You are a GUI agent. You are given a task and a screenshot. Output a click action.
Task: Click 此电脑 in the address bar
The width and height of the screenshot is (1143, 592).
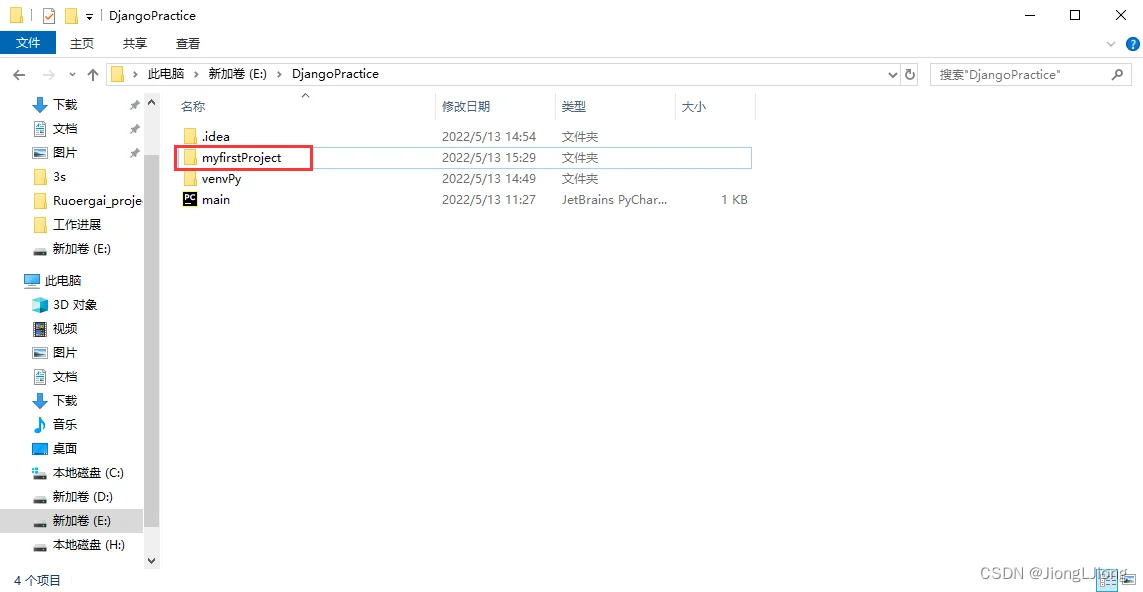pyautogui.click(x=166, y=74)
